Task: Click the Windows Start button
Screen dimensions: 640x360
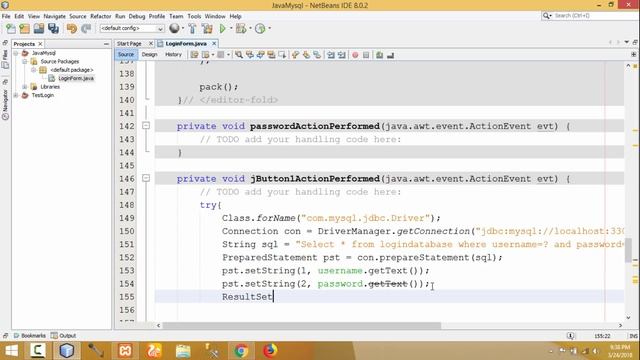Action: pyautogui.click(x=11, y=351)
